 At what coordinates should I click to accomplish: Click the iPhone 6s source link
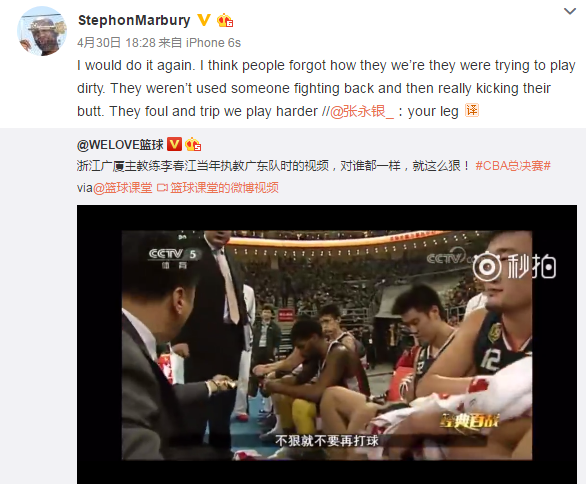213,43
